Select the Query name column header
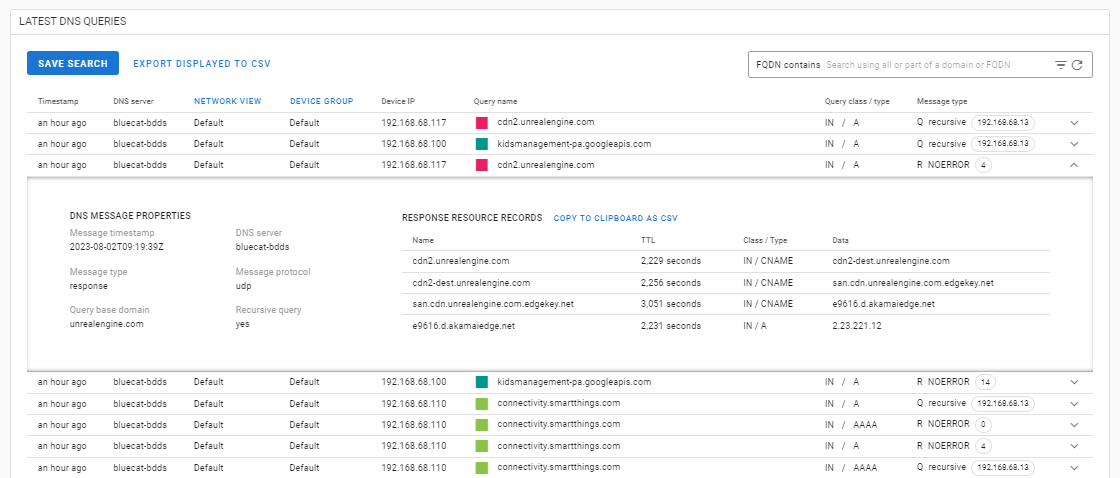This screenshot has width=1120, height=478. pyautogui.click(x=495, y=101)
